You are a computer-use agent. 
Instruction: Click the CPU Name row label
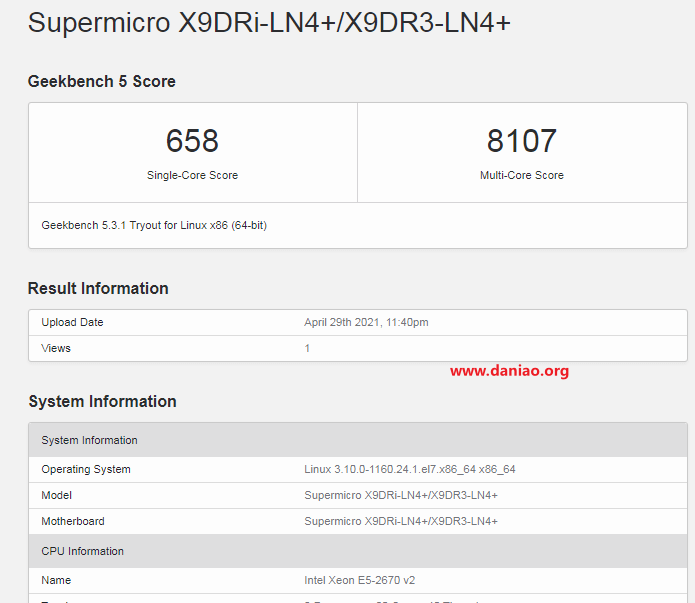coord(56,580)
